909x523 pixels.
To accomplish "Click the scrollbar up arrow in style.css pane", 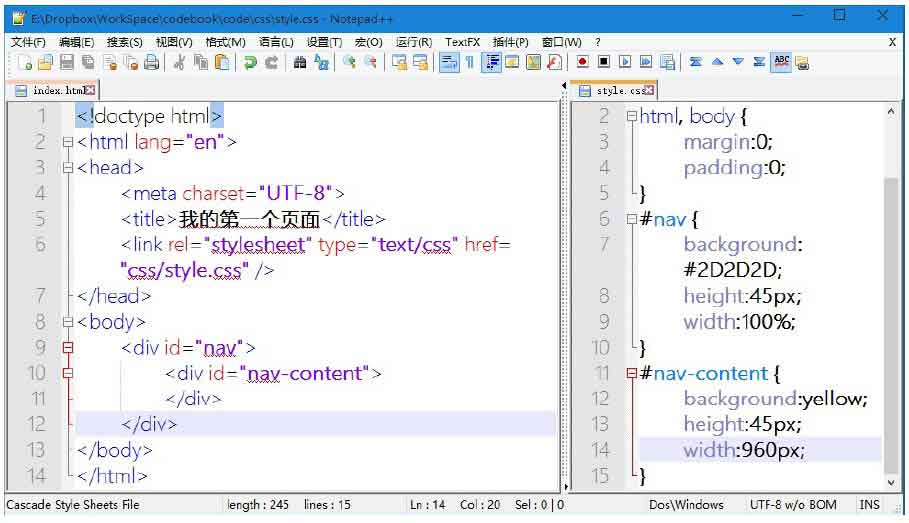I will (891, 111).
